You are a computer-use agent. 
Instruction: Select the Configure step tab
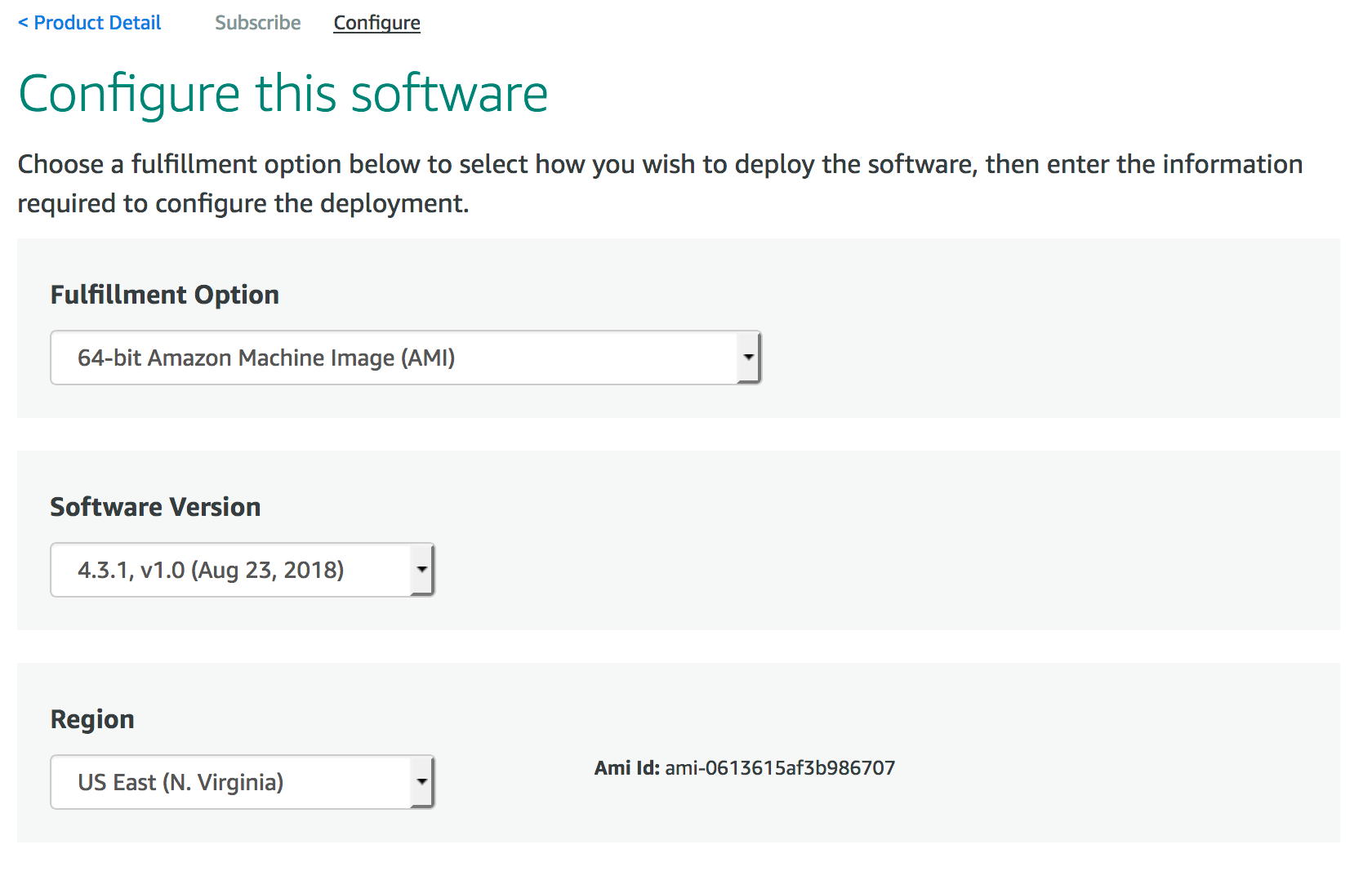pyautogui.click(x=376, y=23)
